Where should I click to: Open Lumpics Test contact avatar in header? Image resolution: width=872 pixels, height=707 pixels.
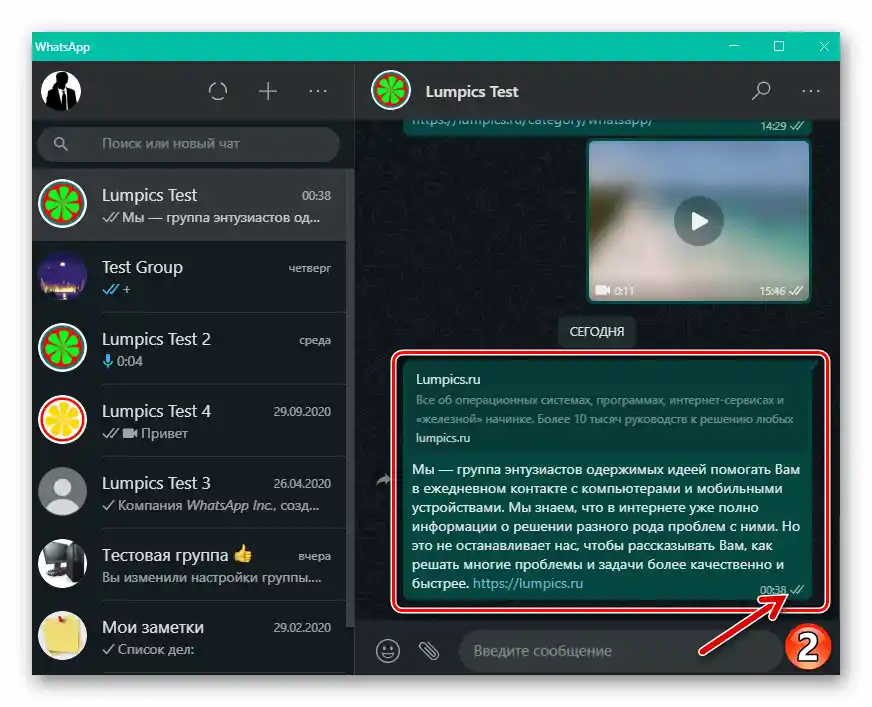click(391, 90)
